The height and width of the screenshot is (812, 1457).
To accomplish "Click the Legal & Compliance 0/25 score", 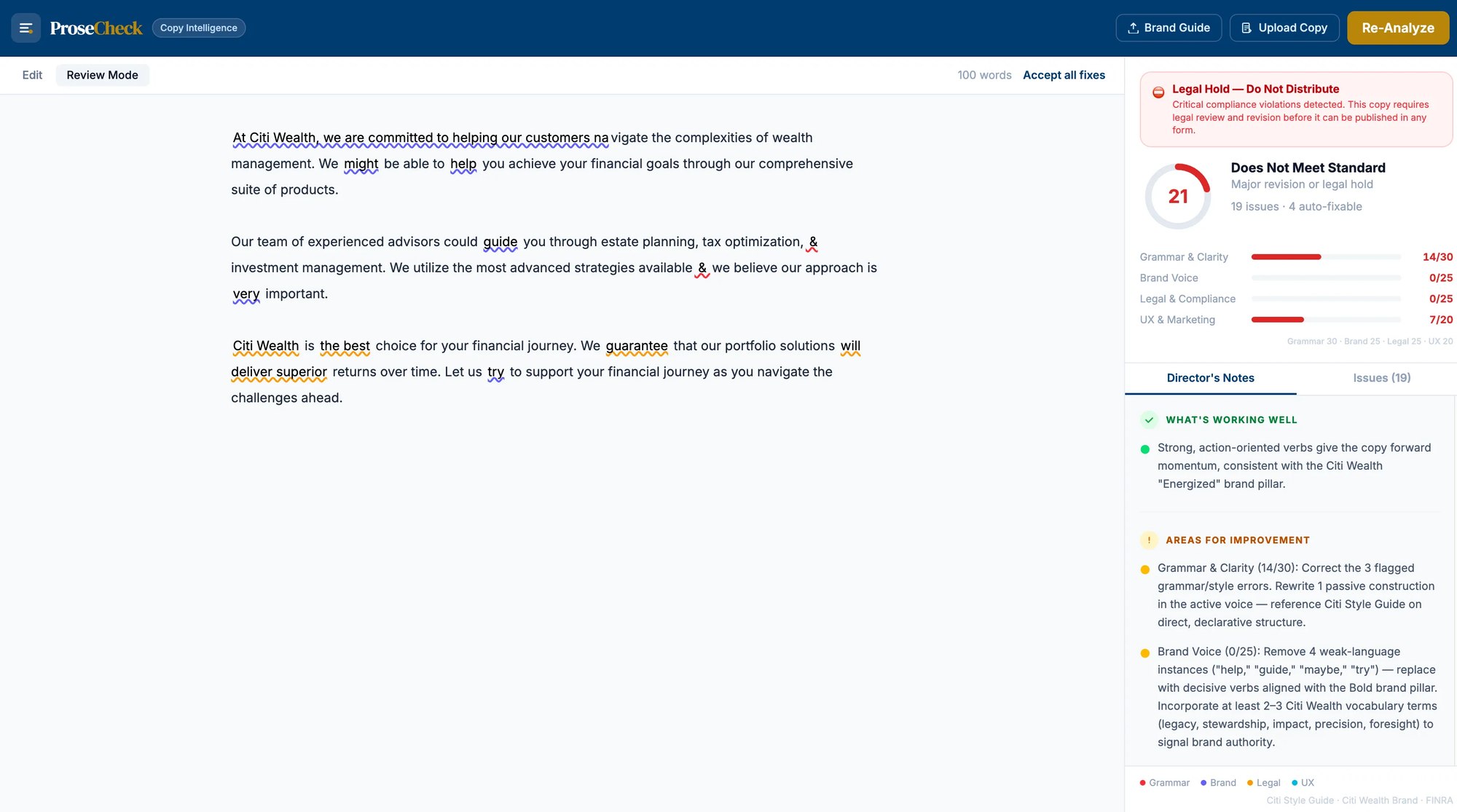I will tap(1440, 299).
